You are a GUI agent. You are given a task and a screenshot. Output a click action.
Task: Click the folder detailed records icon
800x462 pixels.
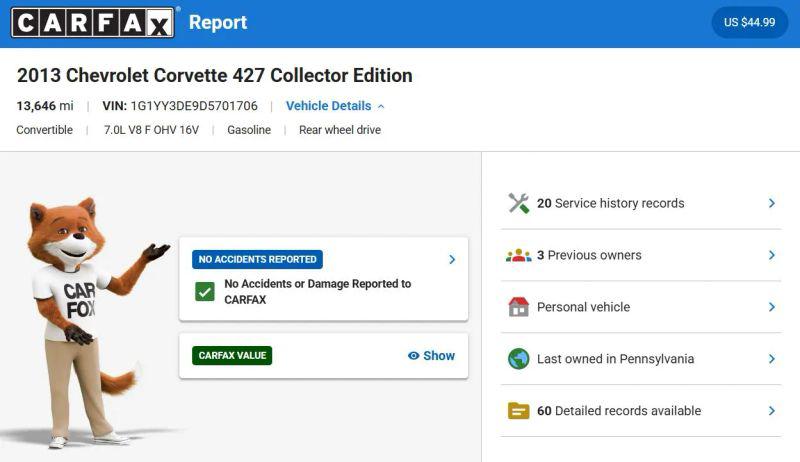518,411
